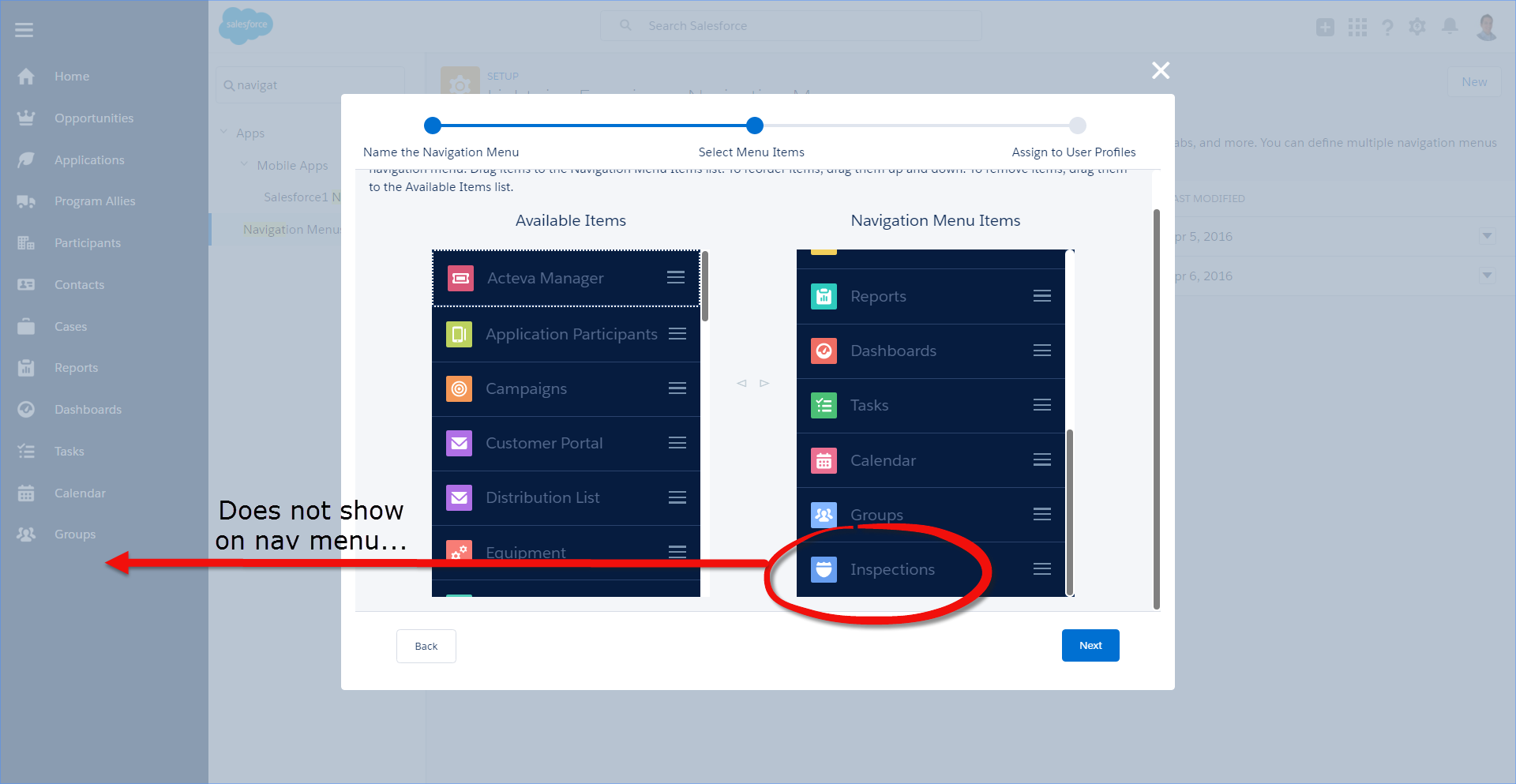This screenshot has height=784, width=1516.
Task: Select Tasks in Navigation Menu Items
Action: point(931,406)
